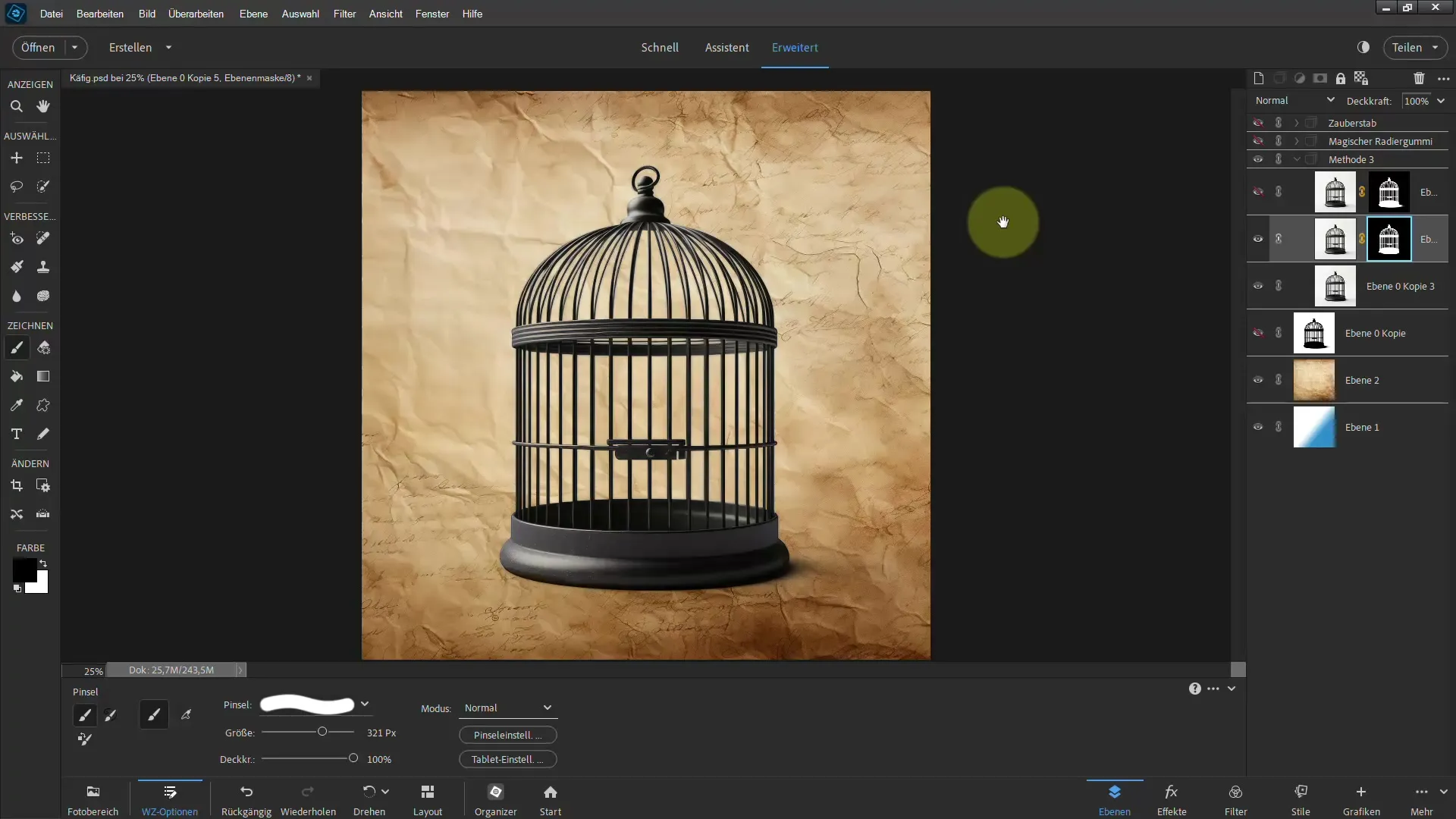The height and width of the screenshot is (819, 1456).
Task: Select the Type tool
Action: pos(16,434)
